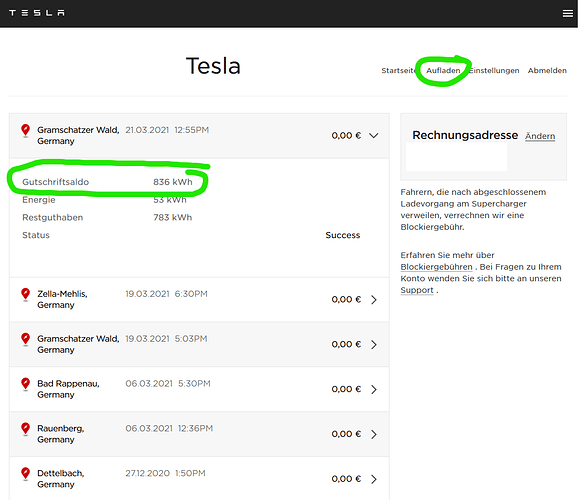The image size is (578, 500).
Task: Expand the Dettelbach charging entry chevron
Action: [374, 479]
